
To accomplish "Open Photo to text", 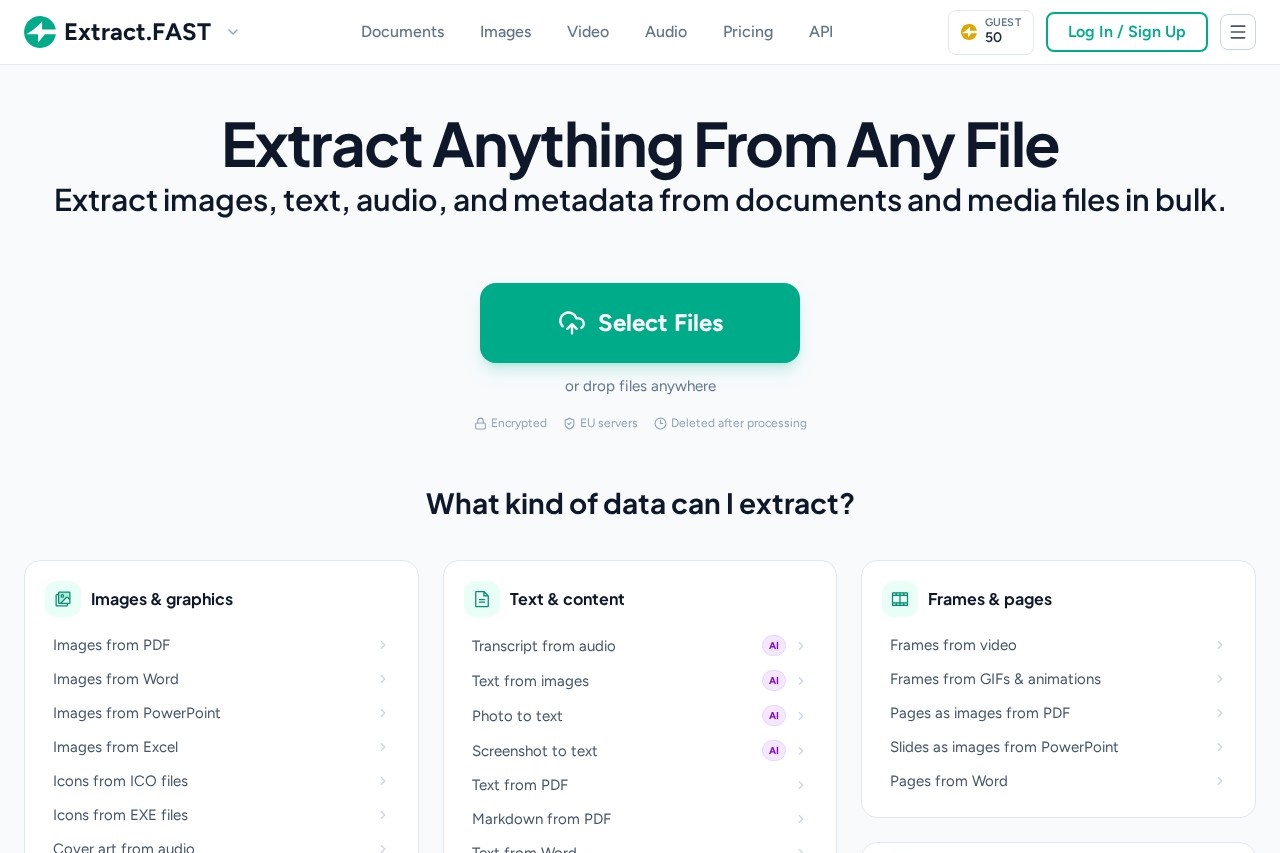I will (x=640, y=716).
